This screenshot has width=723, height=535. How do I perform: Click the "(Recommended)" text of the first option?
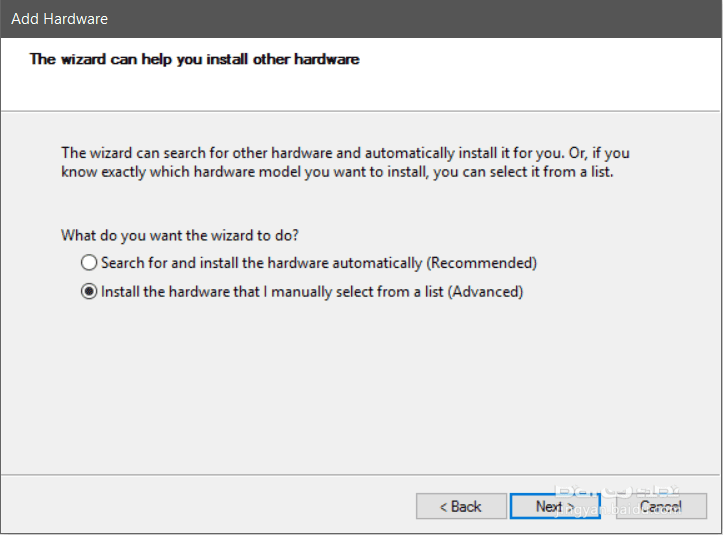coord(482,263)
